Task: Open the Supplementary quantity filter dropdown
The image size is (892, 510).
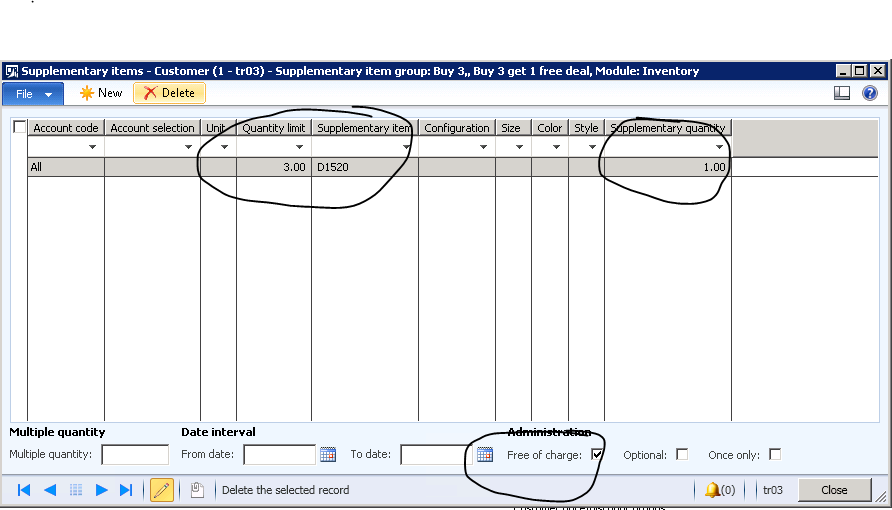Action: (x=719, y=147)
